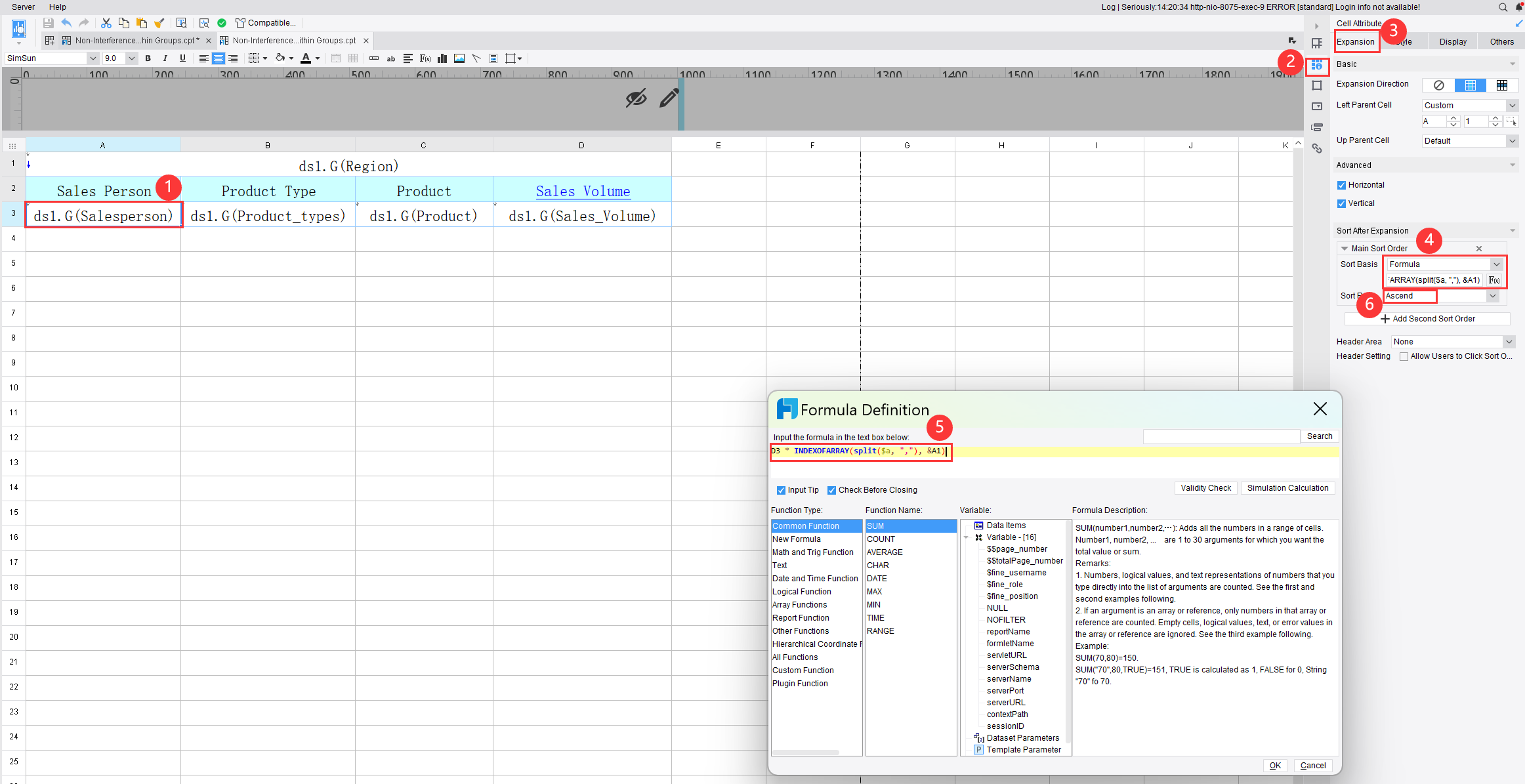Click the Undo arrow icon
This screenshot has height=784, width=1525.
66,23
